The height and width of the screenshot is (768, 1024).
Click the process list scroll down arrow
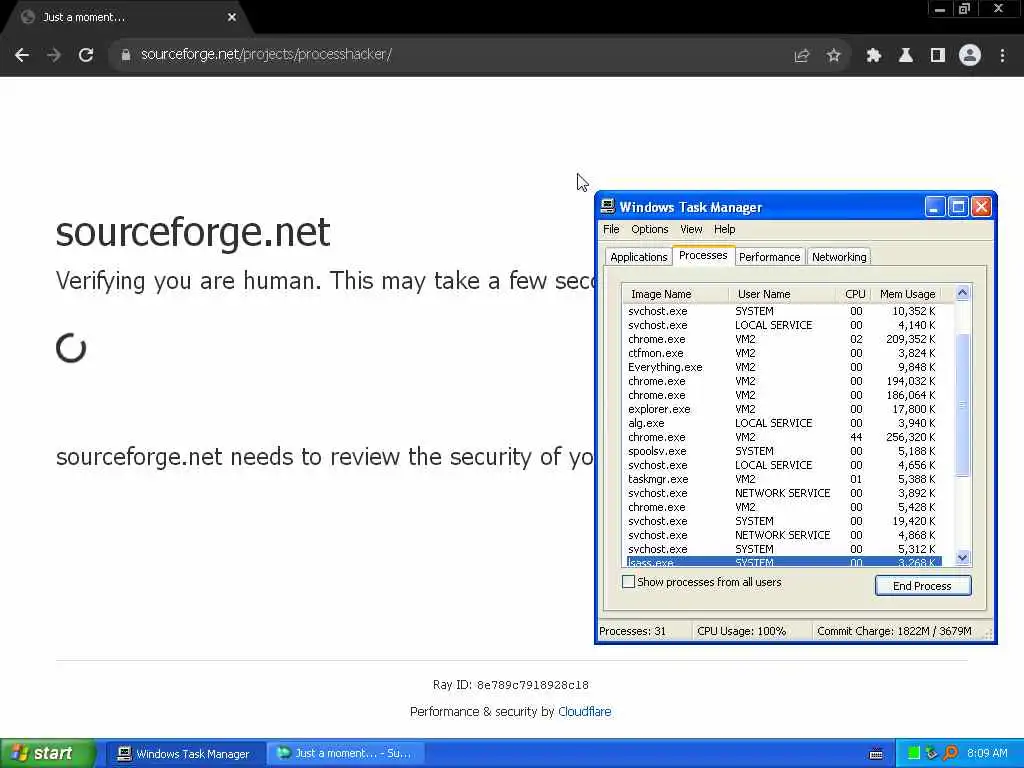962,558
